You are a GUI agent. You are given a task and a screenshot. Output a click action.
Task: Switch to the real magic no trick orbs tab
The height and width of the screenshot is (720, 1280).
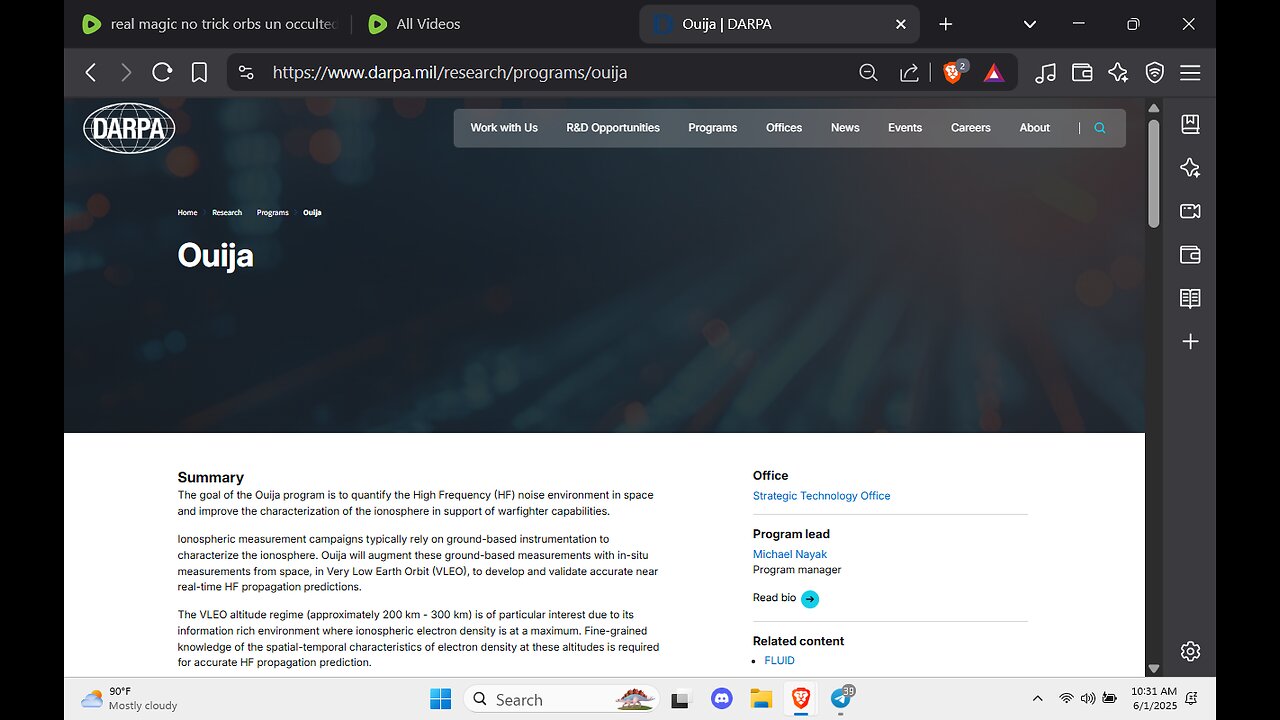pyautogui.click(x=210, y=24)
